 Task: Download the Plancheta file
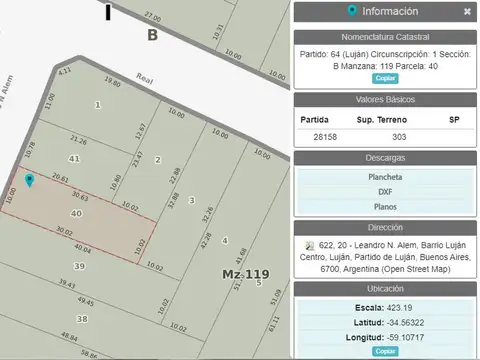[385, 177]
